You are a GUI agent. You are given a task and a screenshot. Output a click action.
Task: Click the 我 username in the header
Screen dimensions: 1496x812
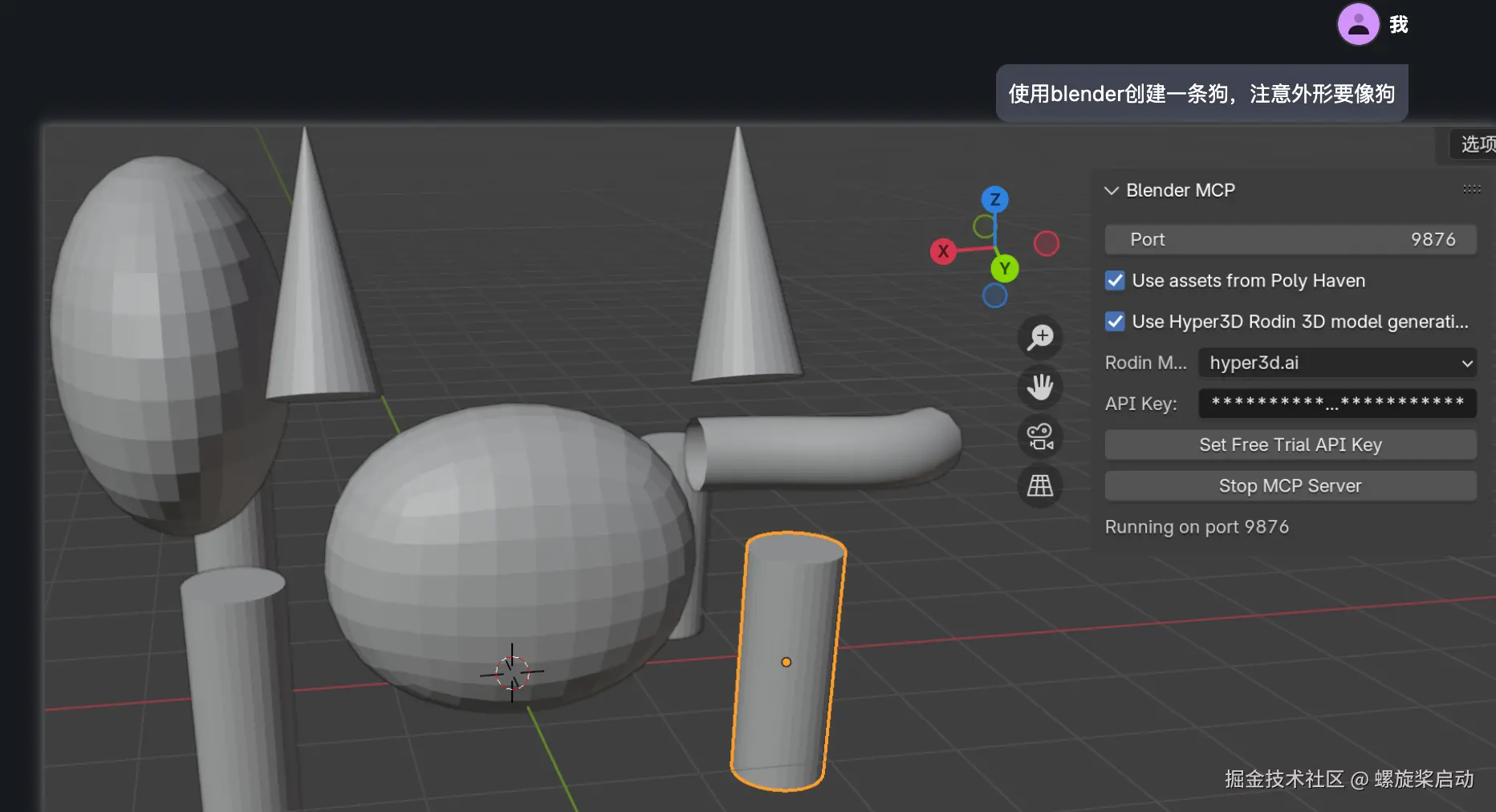[1398, 24]
